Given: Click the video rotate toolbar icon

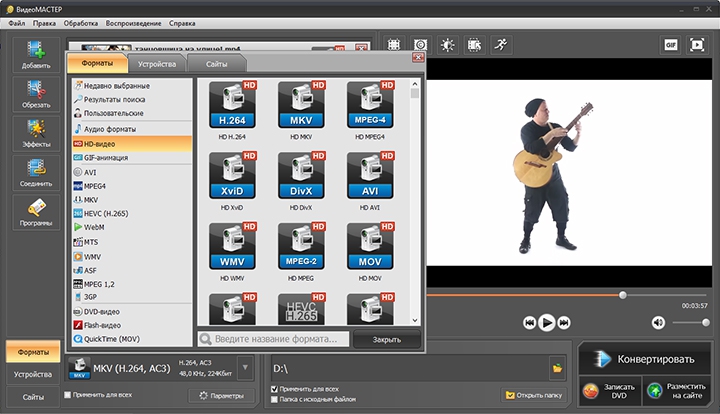Looking at the screenshot, I should [474, 45].
